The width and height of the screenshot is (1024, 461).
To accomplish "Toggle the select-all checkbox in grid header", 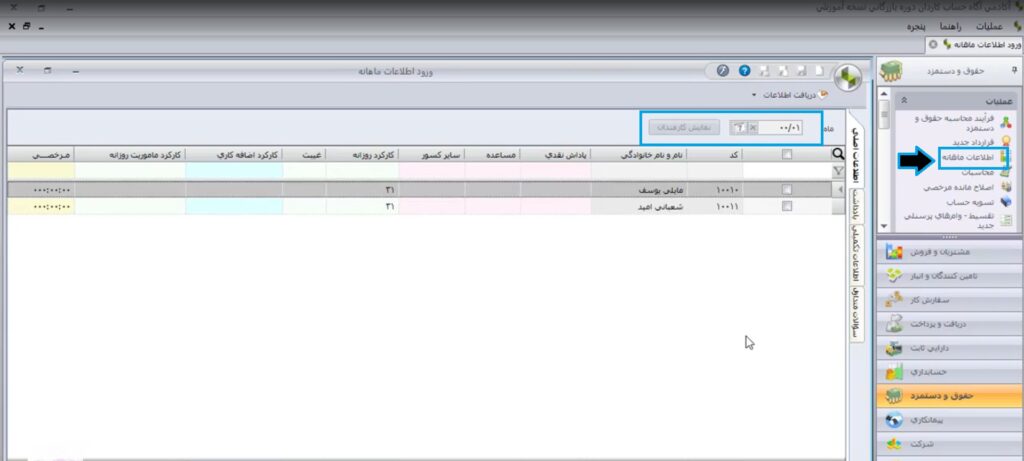I will 787,154.
